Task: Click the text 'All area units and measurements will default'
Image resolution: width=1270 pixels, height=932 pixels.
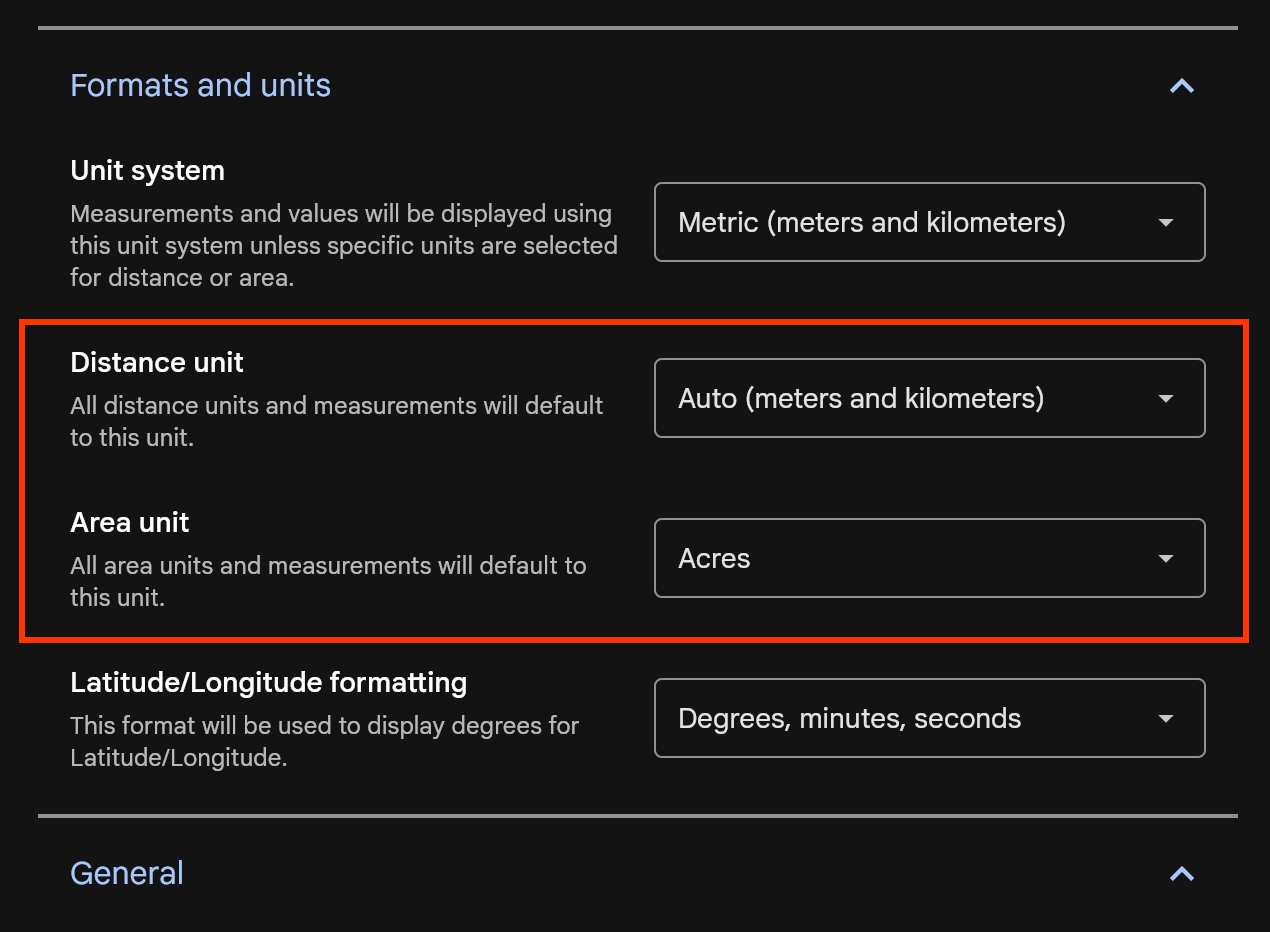Action: point(328,582)
